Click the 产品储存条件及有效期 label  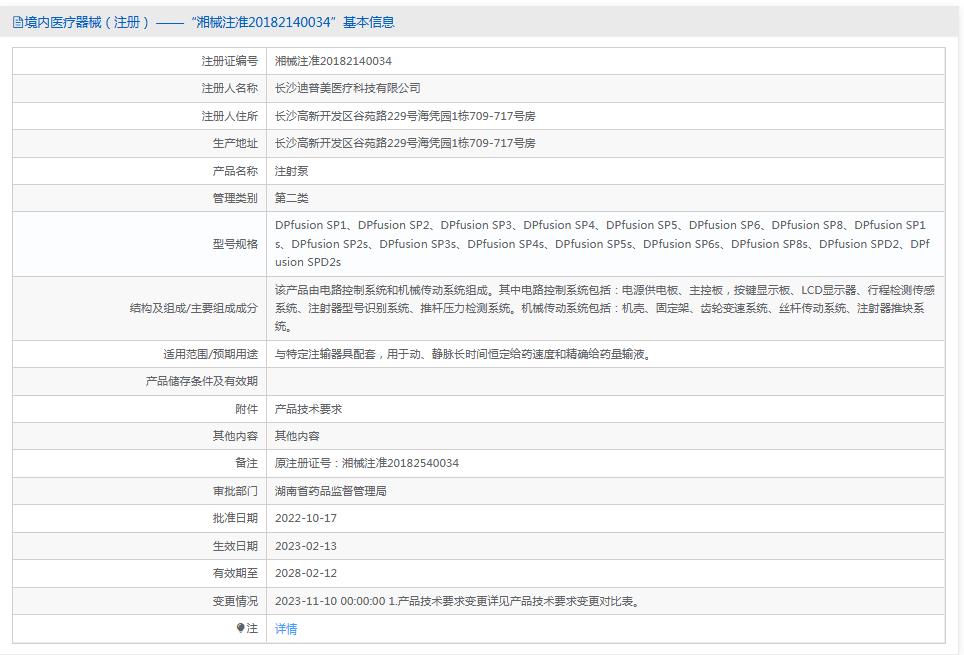[x=202, y=381]
